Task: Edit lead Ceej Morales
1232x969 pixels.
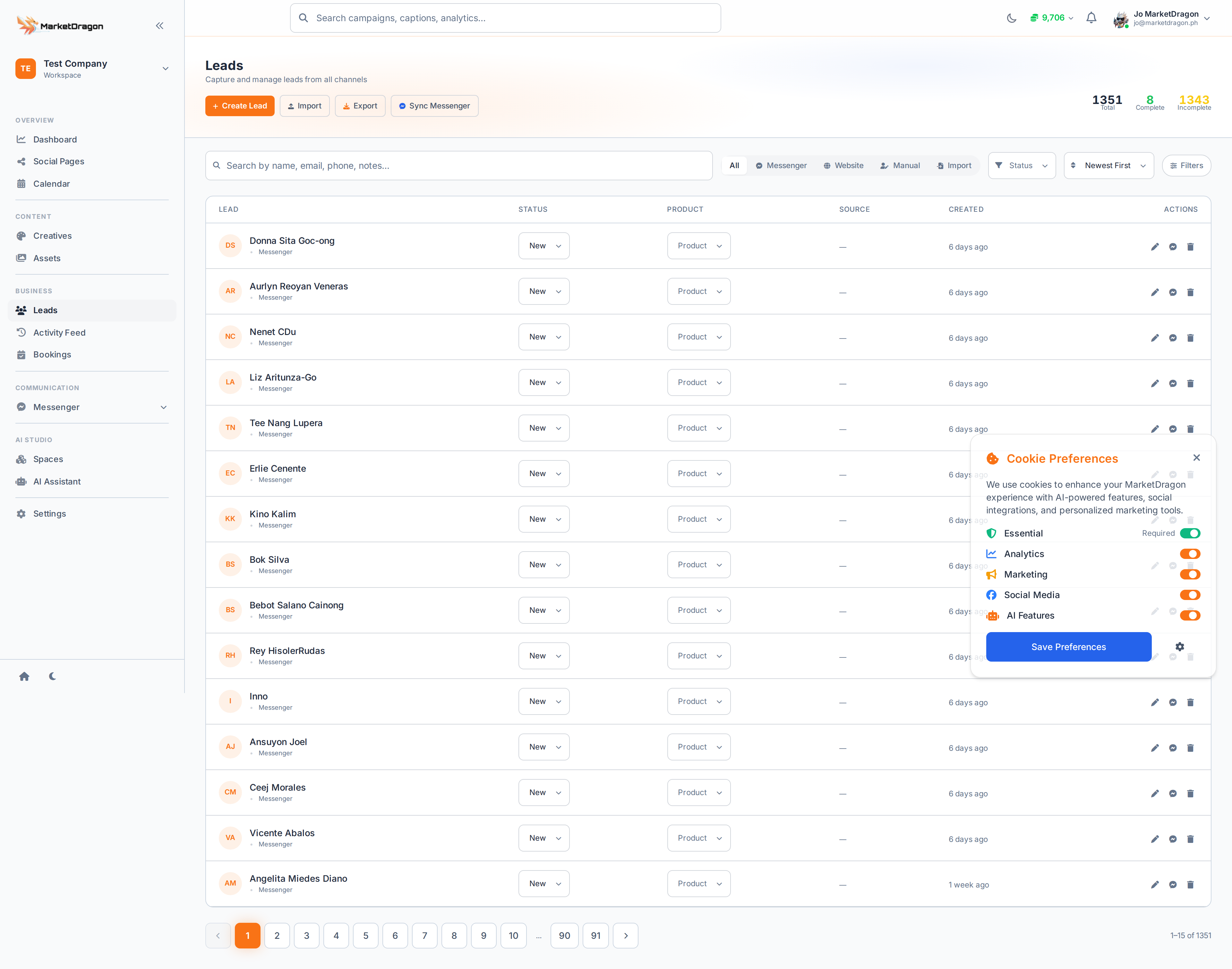Action: click(1155, 794)
